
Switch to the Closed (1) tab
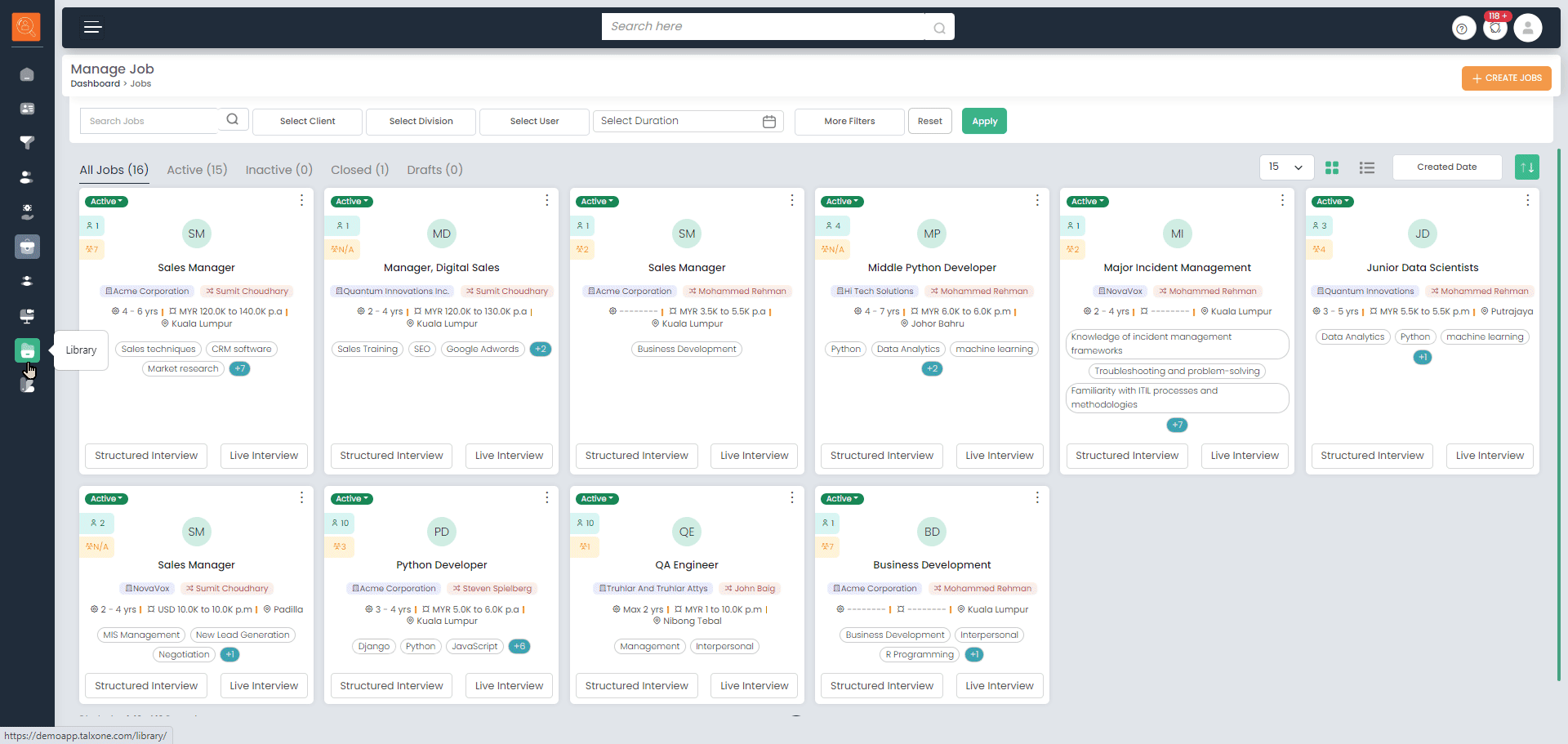tap(359, 170)
